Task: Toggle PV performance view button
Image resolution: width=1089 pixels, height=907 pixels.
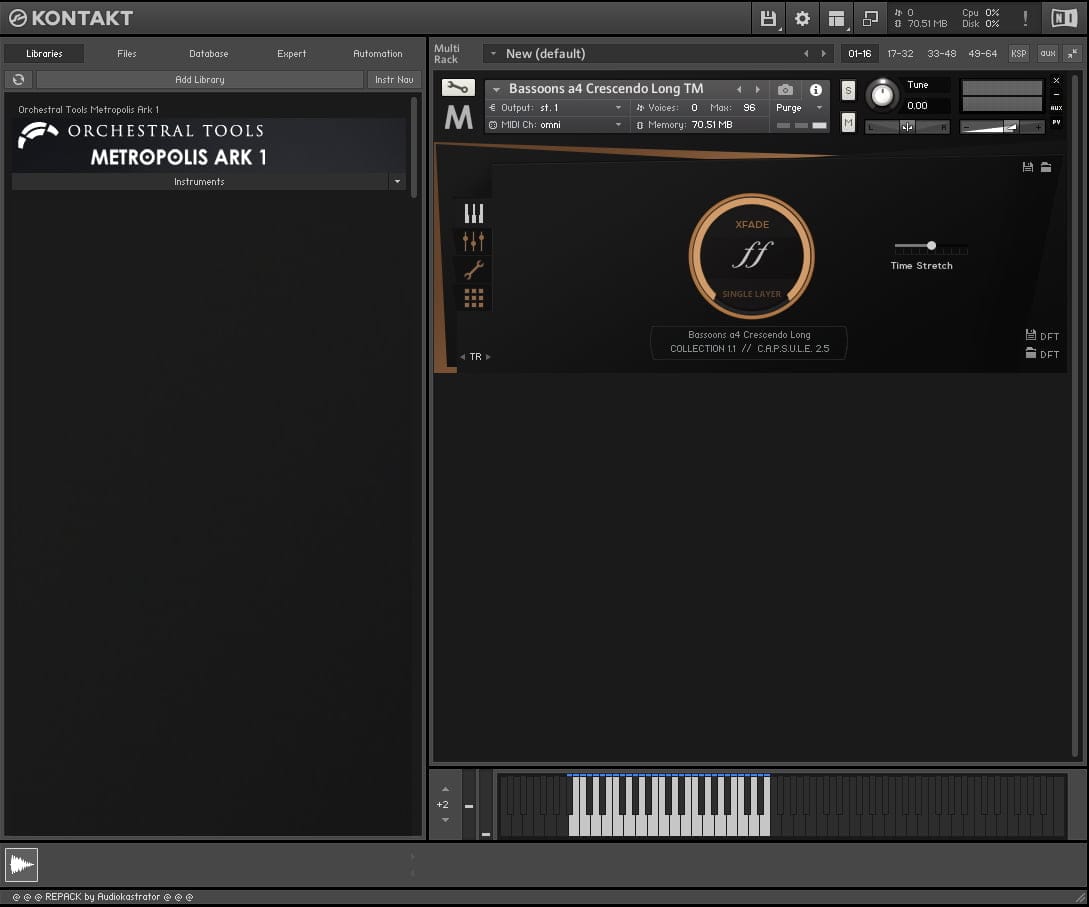Action: 1056,122
